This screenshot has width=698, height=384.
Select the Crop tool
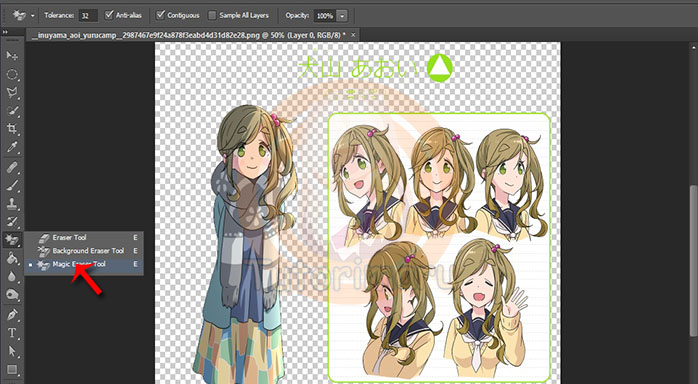click(x=12, y=129)
